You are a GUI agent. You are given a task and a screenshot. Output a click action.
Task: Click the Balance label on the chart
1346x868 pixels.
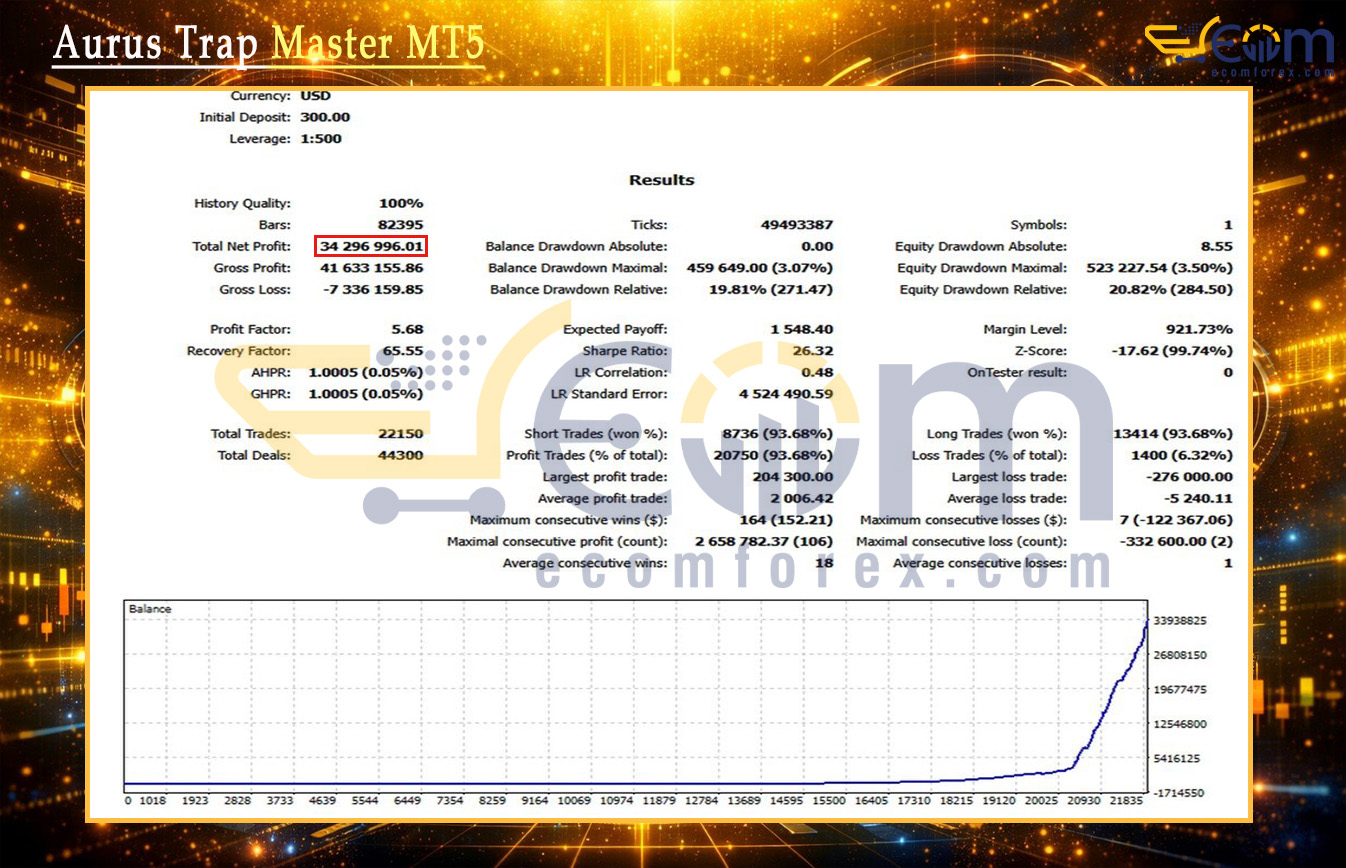tap(150, 609)
